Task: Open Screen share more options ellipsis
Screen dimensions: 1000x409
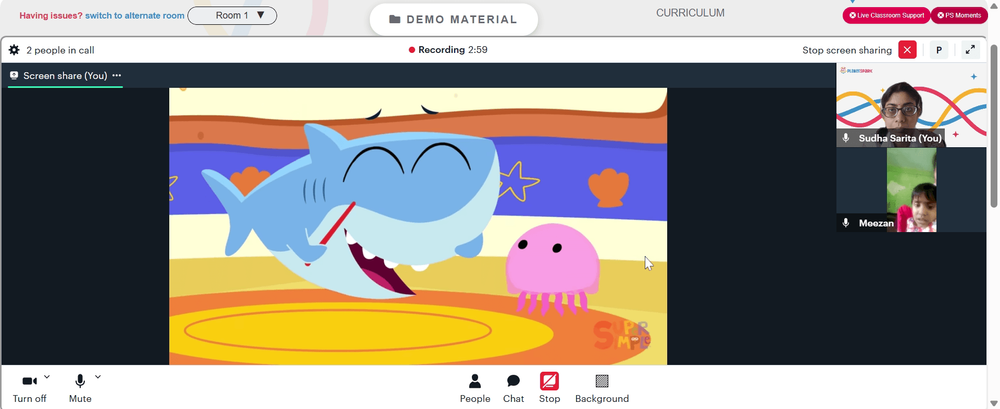Action: [117, 75]
